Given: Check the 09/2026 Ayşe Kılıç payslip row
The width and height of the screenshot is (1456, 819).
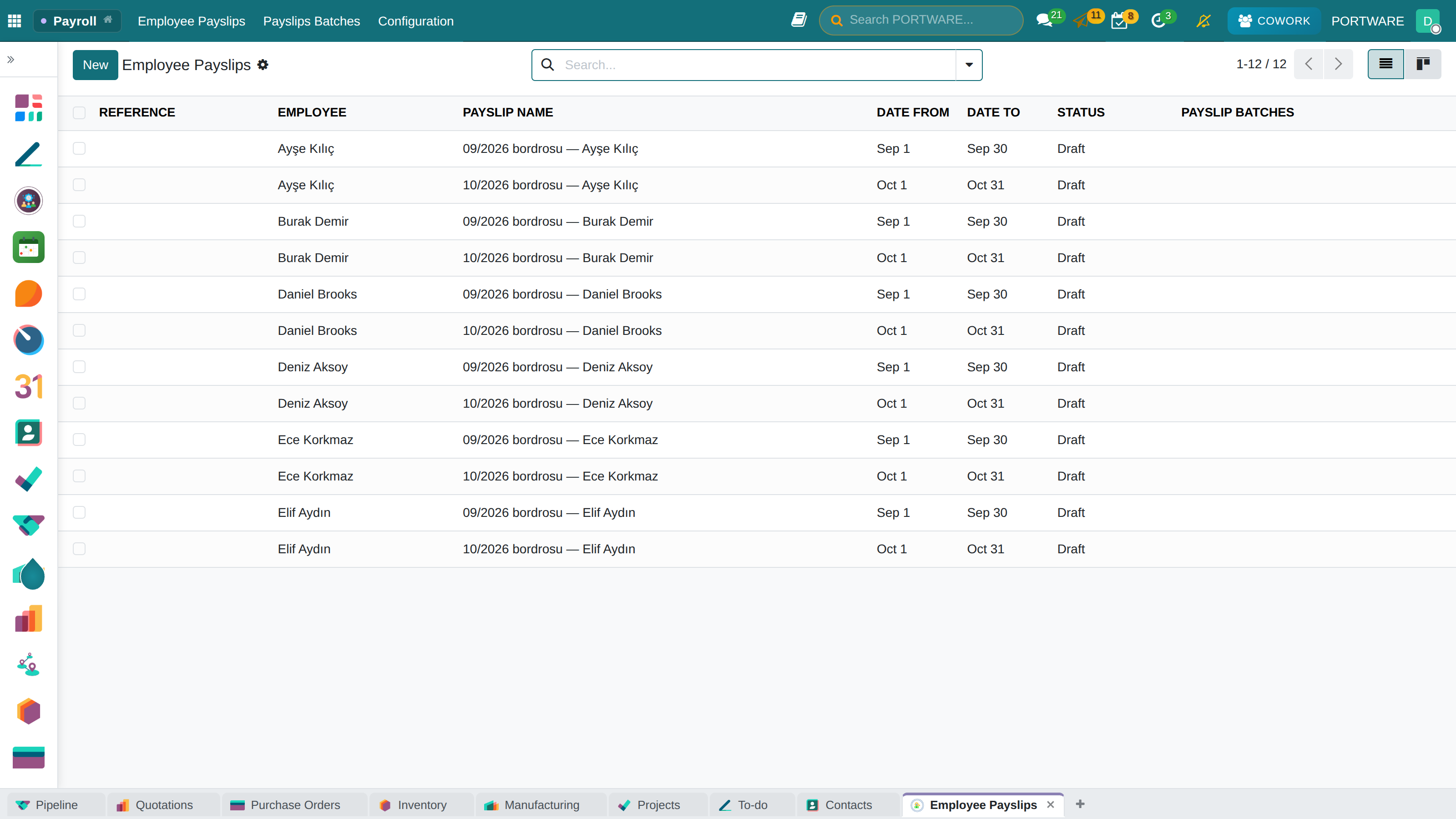Looking at the screenshot, I should pos(79,149).
